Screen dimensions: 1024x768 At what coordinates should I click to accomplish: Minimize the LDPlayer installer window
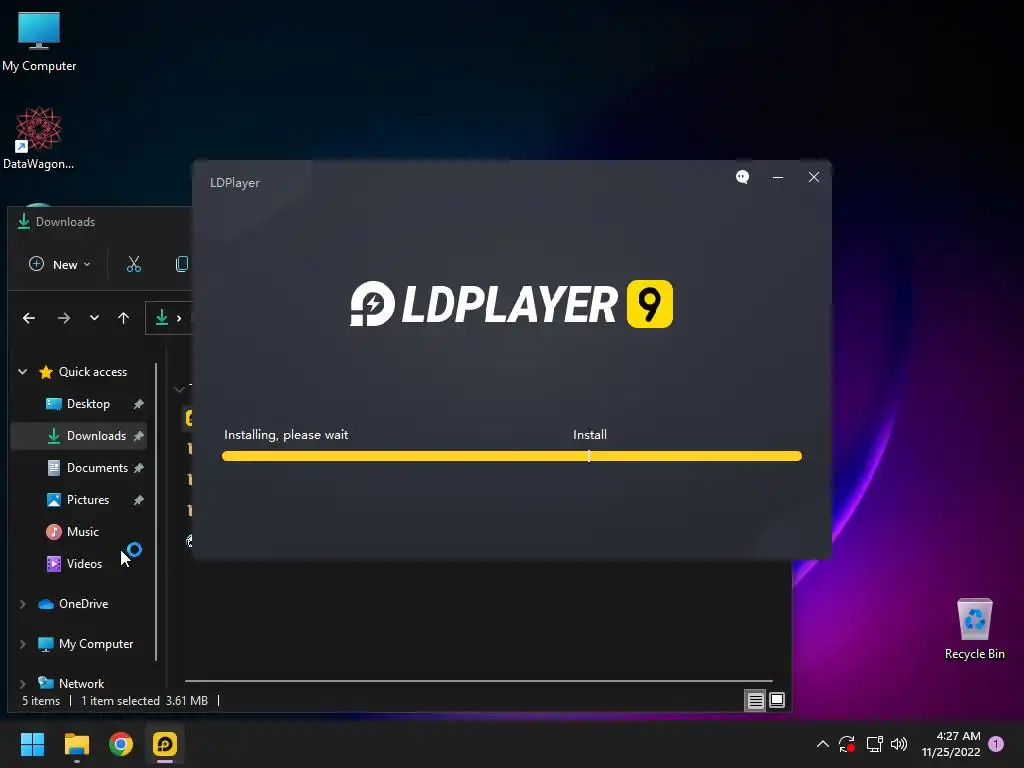coord(778,177)
